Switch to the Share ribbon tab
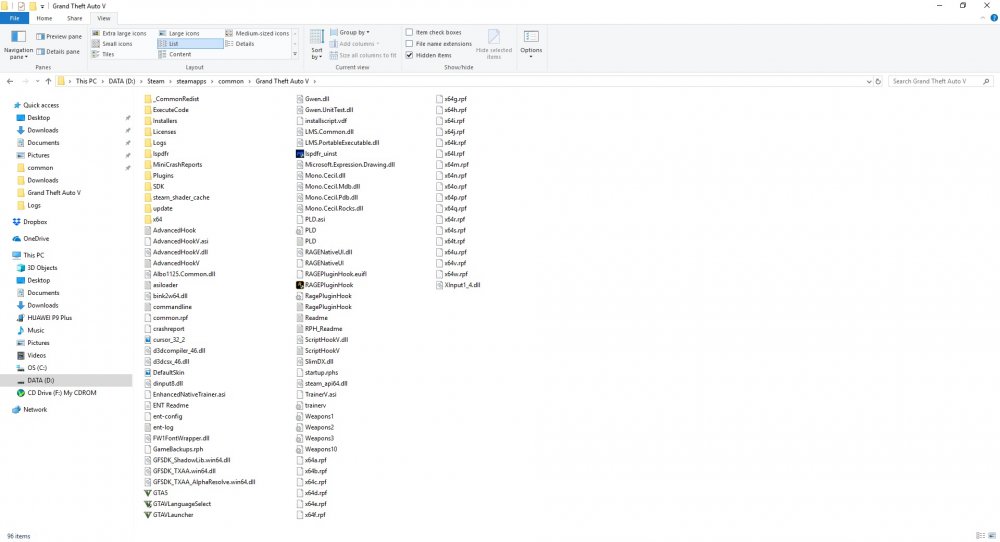1000x542 pixels. coord(75,18)
